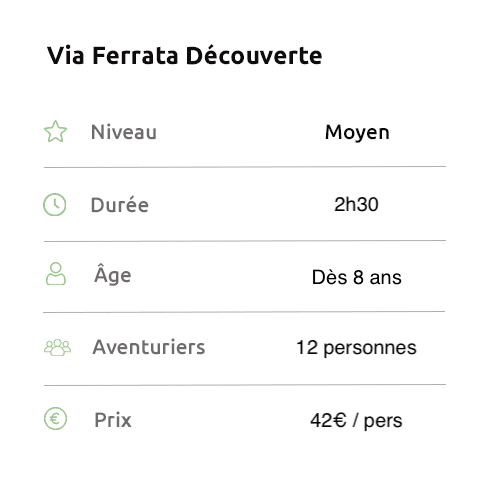Select the Dès 8 ans value
This screenshot has height=500, width=500.
(x=356, y=277)
